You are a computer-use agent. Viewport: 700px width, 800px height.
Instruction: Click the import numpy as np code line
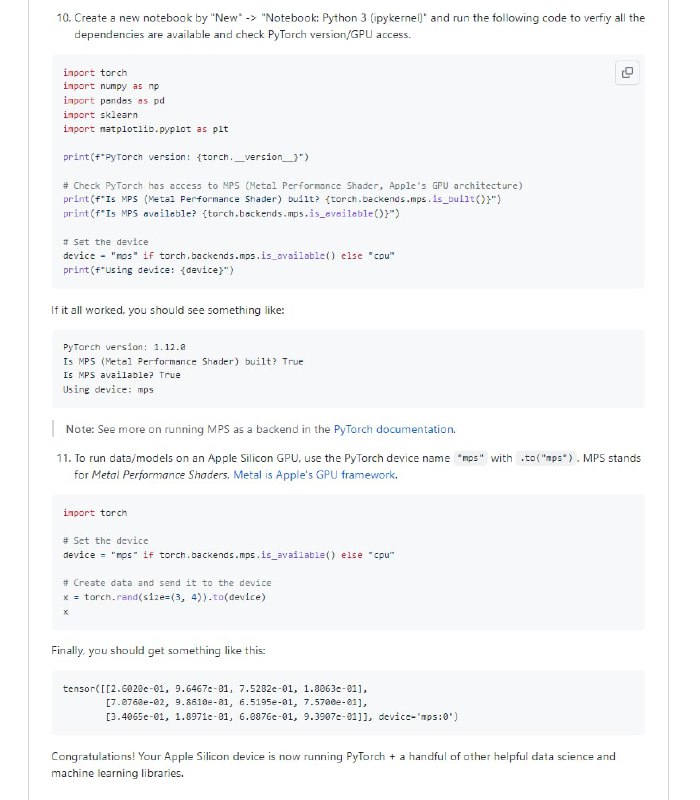pyautogui.click(x=111, y=87)
